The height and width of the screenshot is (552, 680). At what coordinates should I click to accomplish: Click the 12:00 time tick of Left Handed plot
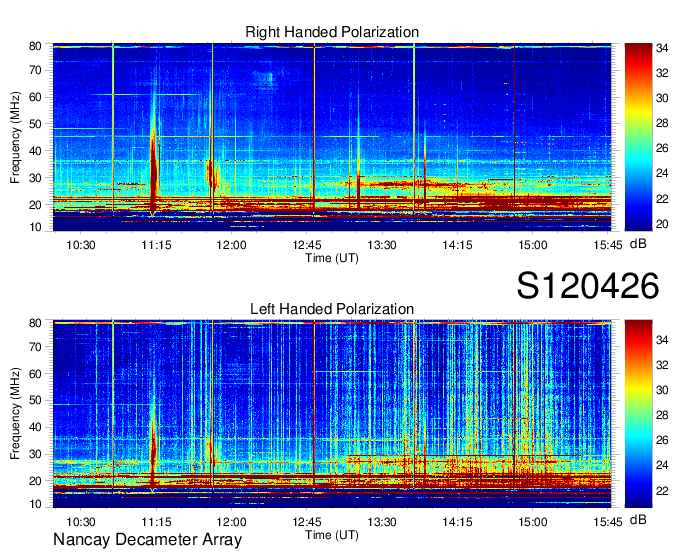click(x=232, y=522)
